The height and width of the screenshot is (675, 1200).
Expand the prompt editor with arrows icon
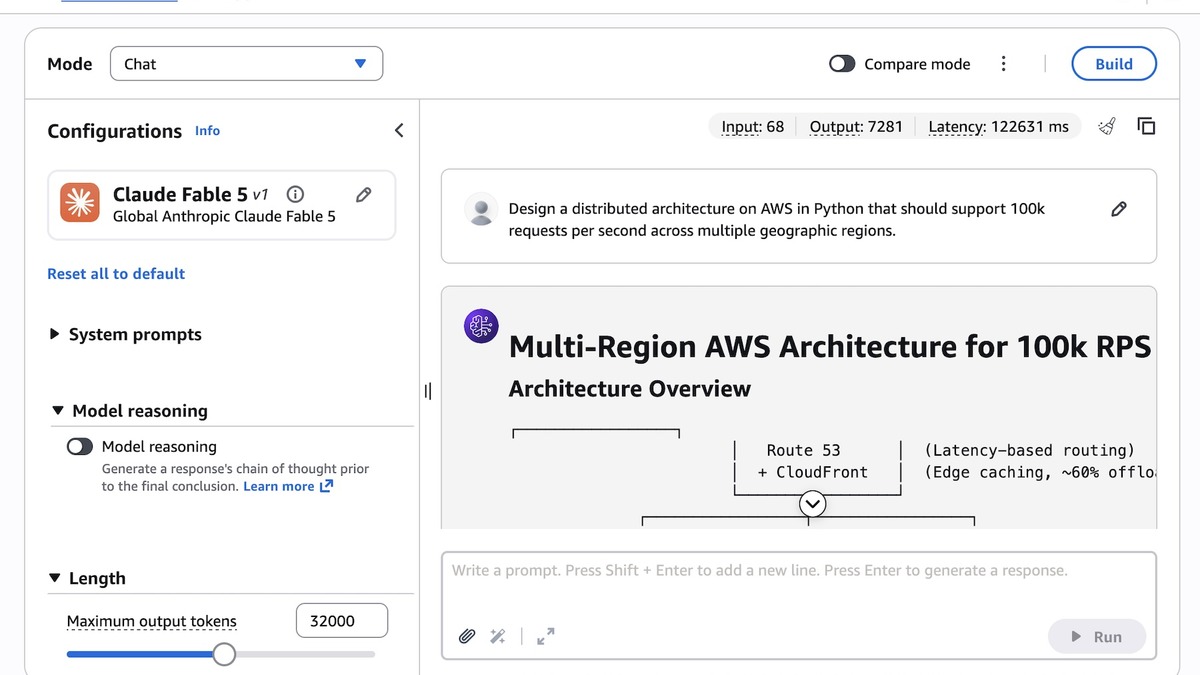click(x=546, y=636)
